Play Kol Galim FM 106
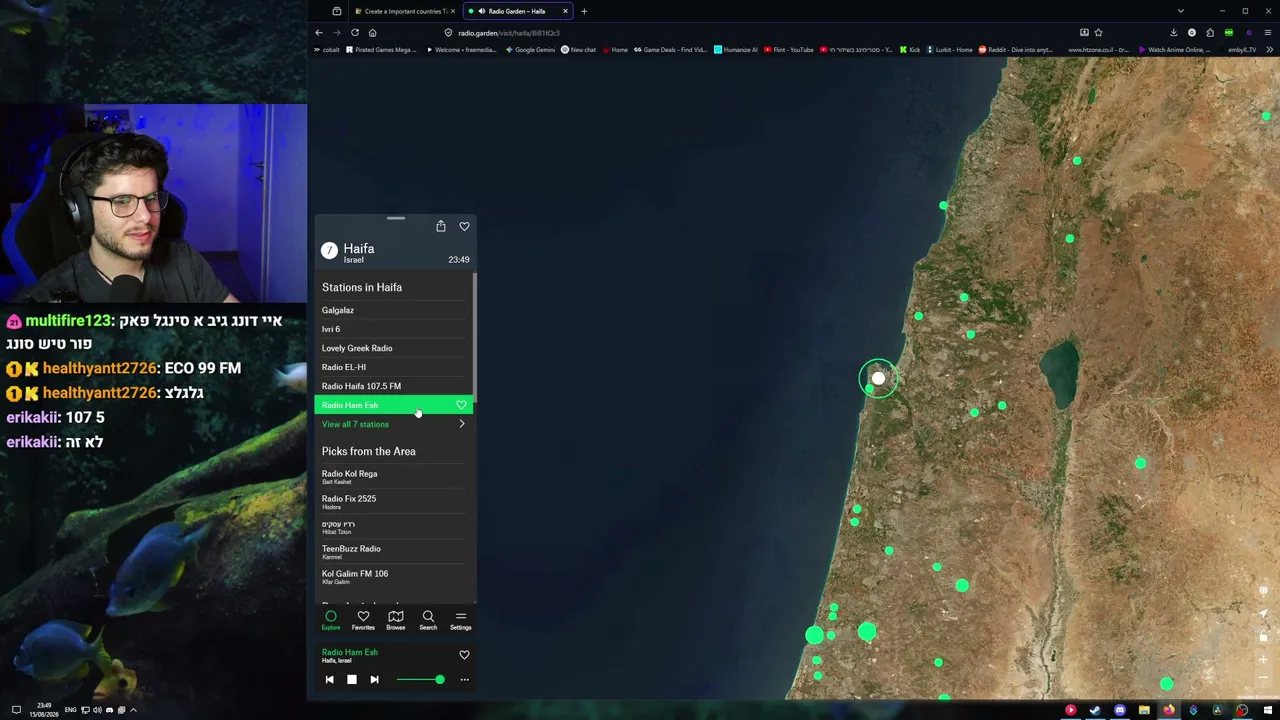 pos(393,577)
